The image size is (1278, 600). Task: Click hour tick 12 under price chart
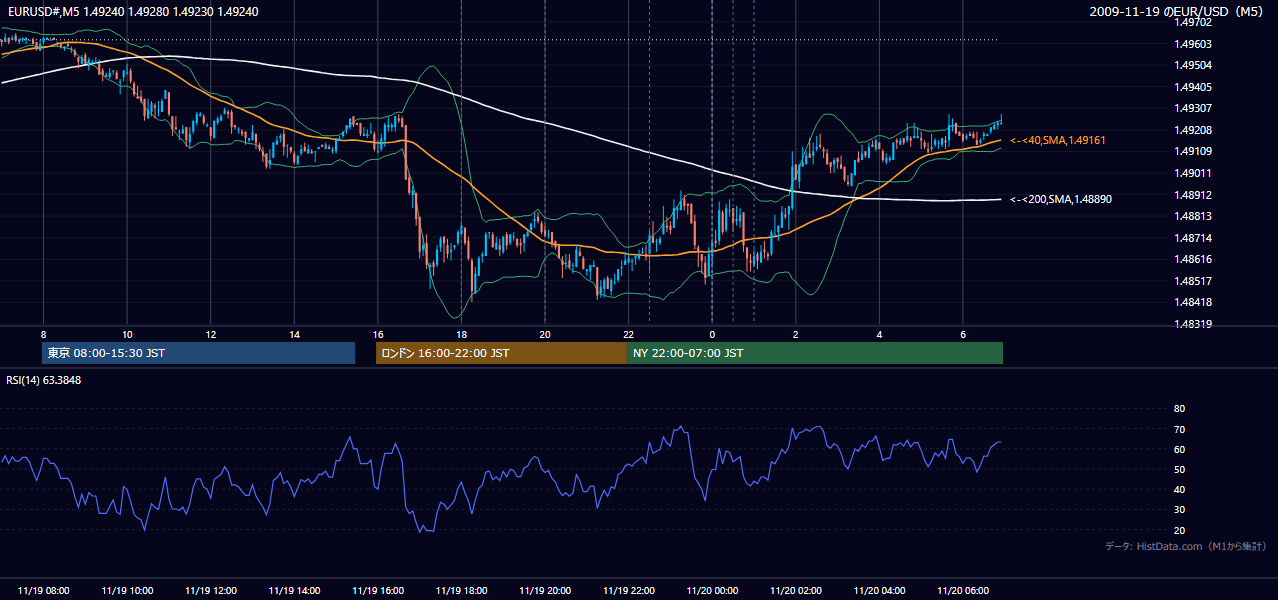[210, 334]
